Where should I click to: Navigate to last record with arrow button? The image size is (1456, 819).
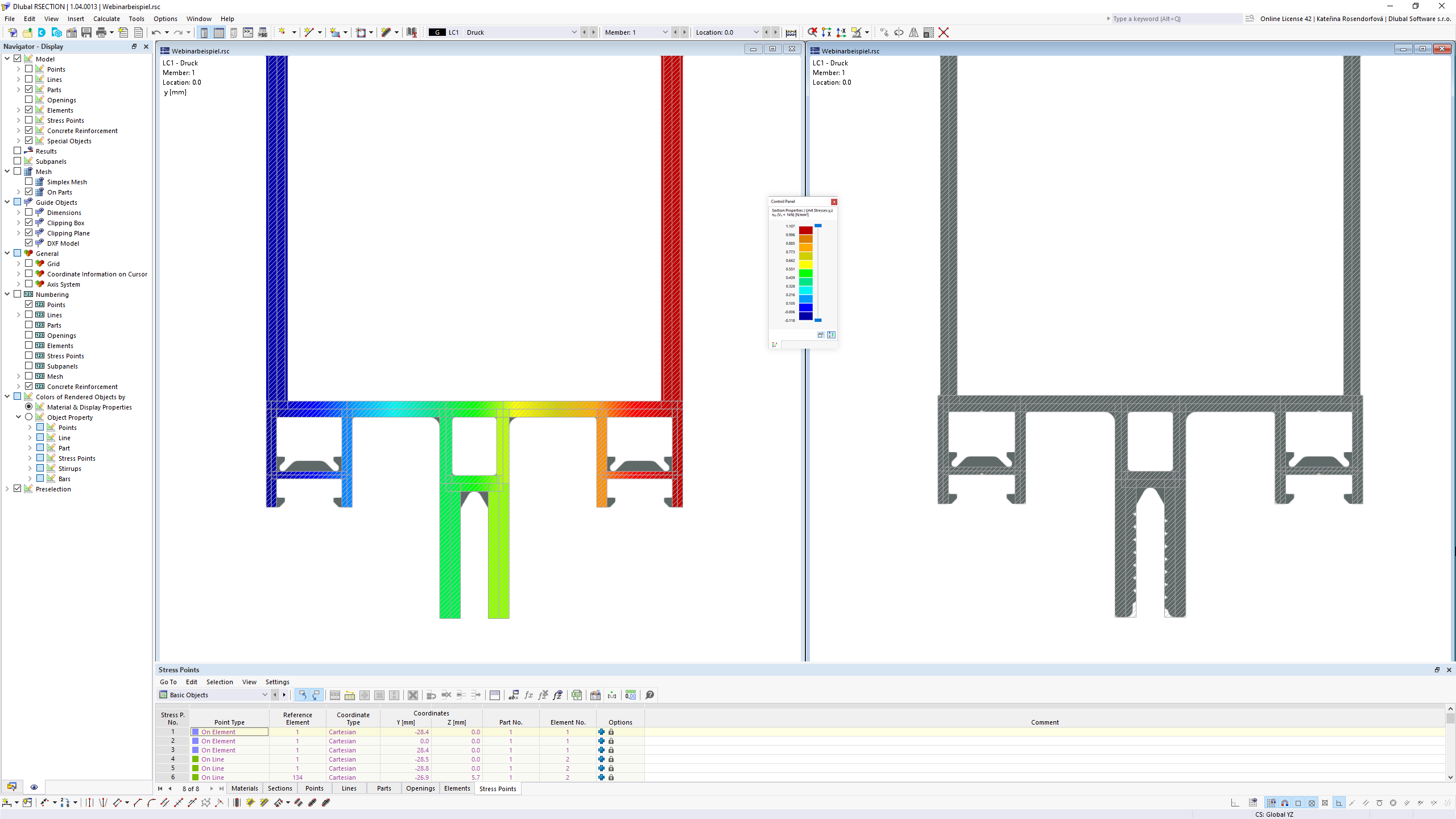click(221, 788)
